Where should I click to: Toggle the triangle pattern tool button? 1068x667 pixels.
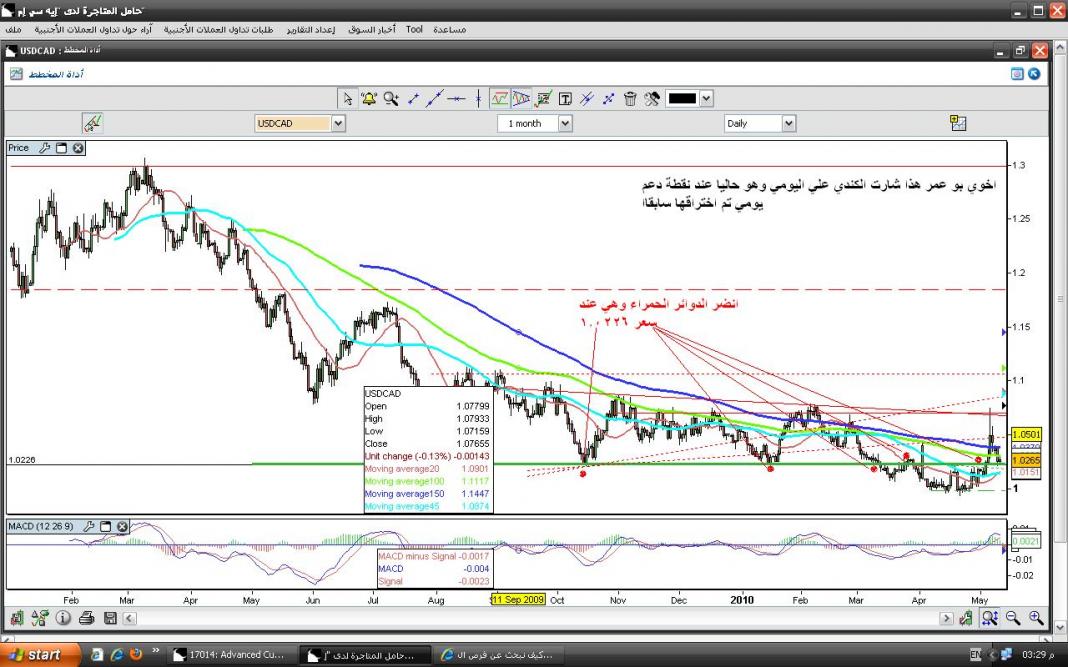(521, 98)
